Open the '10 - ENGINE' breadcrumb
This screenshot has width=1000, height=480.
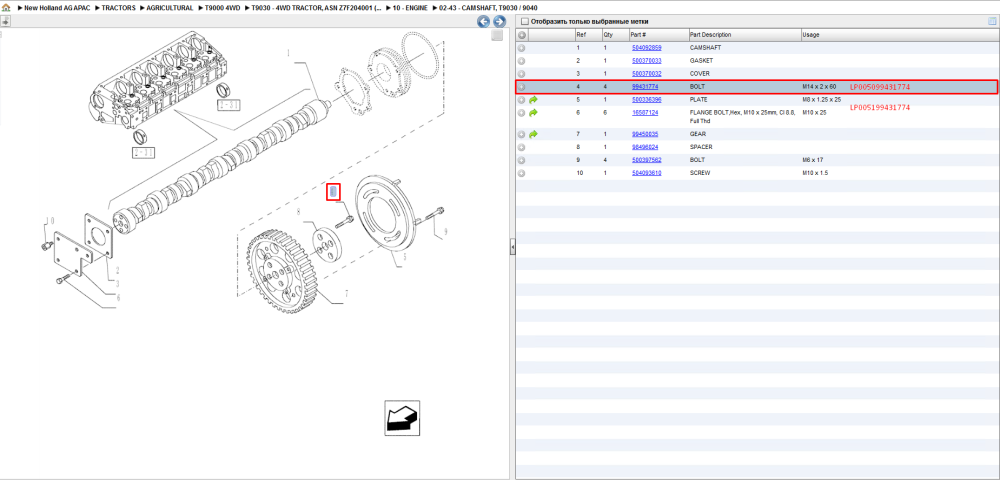tap(408, 8)
